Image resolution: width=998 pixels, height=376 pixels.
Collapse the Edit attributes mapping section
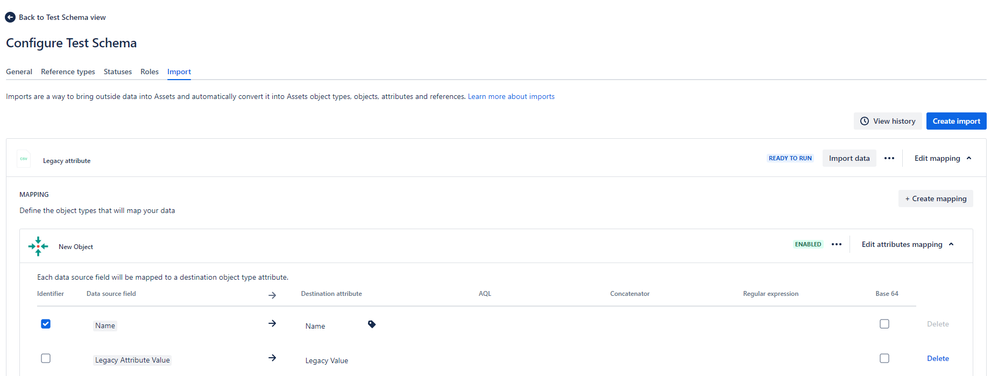908,244
